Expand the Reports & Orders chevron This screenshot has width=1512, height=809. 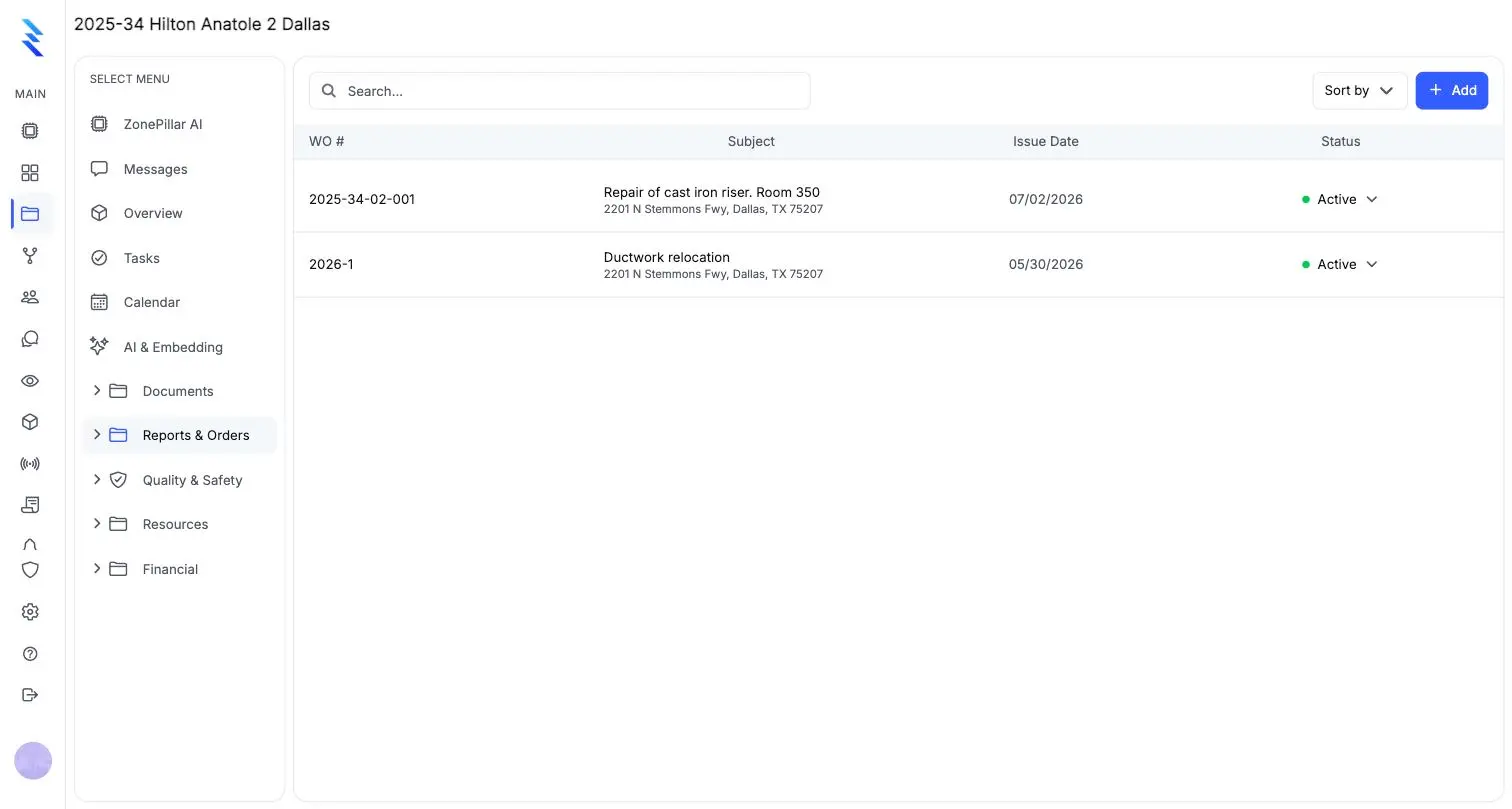(97, 434)
